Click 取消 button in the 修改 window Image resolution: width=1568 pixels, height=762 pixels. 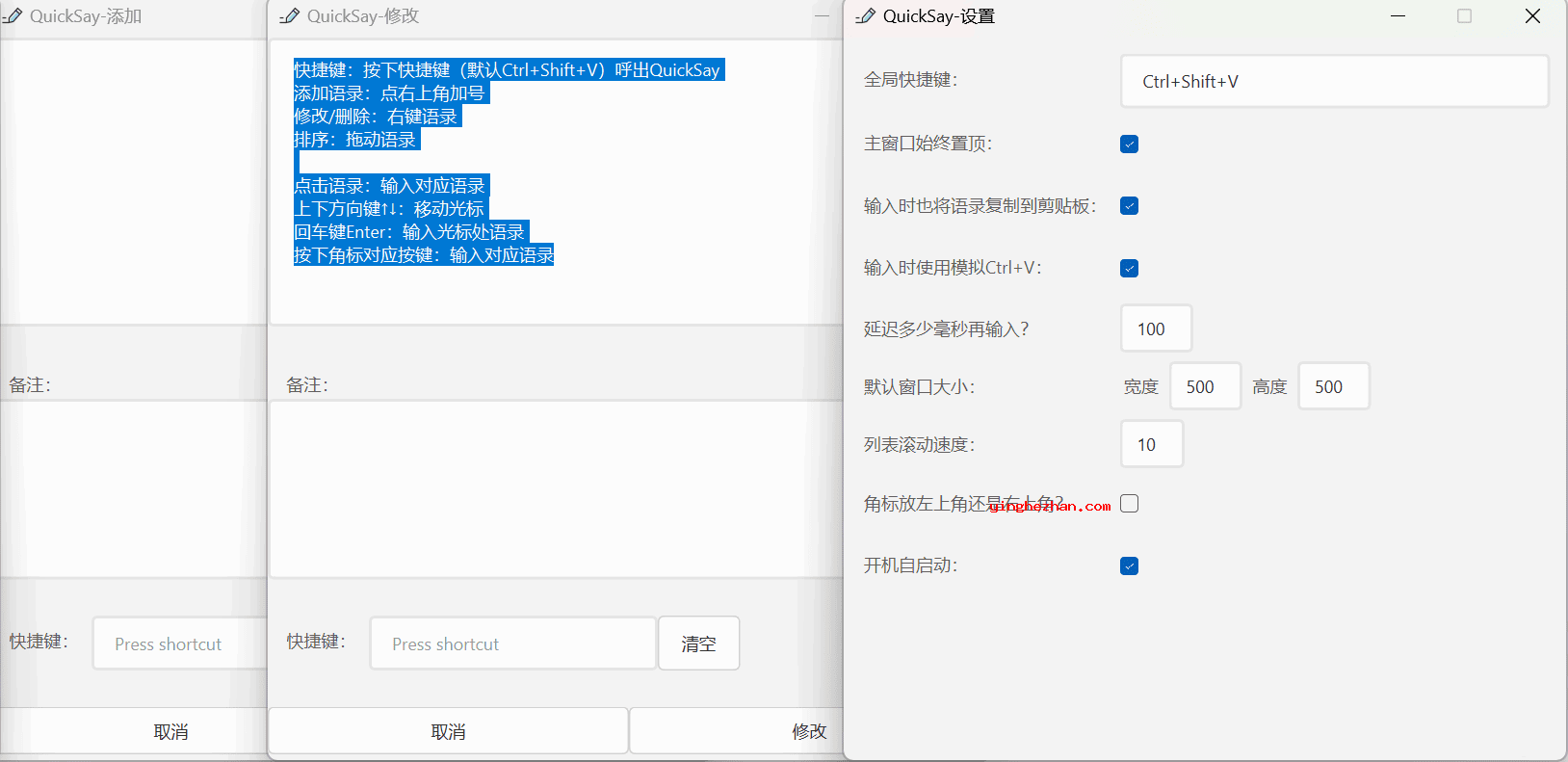click(x=448, y=731)
